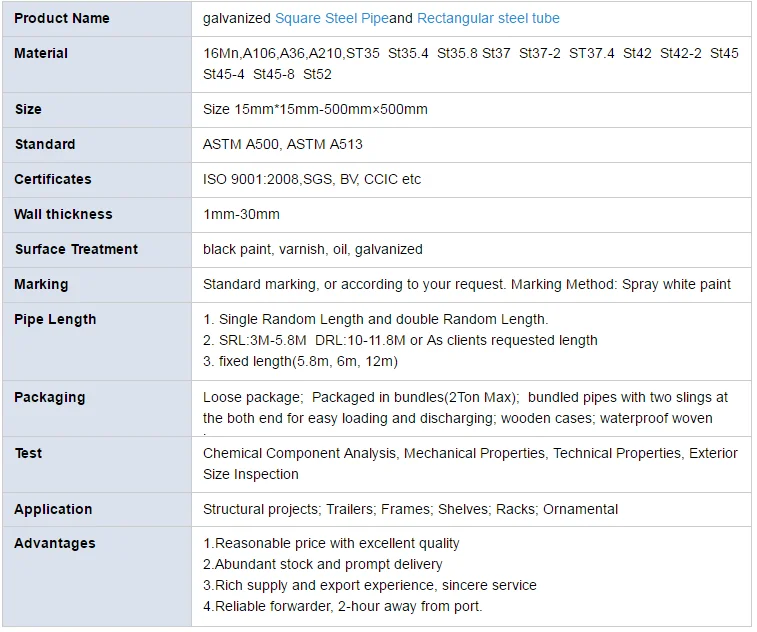
Task: Click the ASTM A500, ASTM A513 value
Action: [x=282, y=144]
